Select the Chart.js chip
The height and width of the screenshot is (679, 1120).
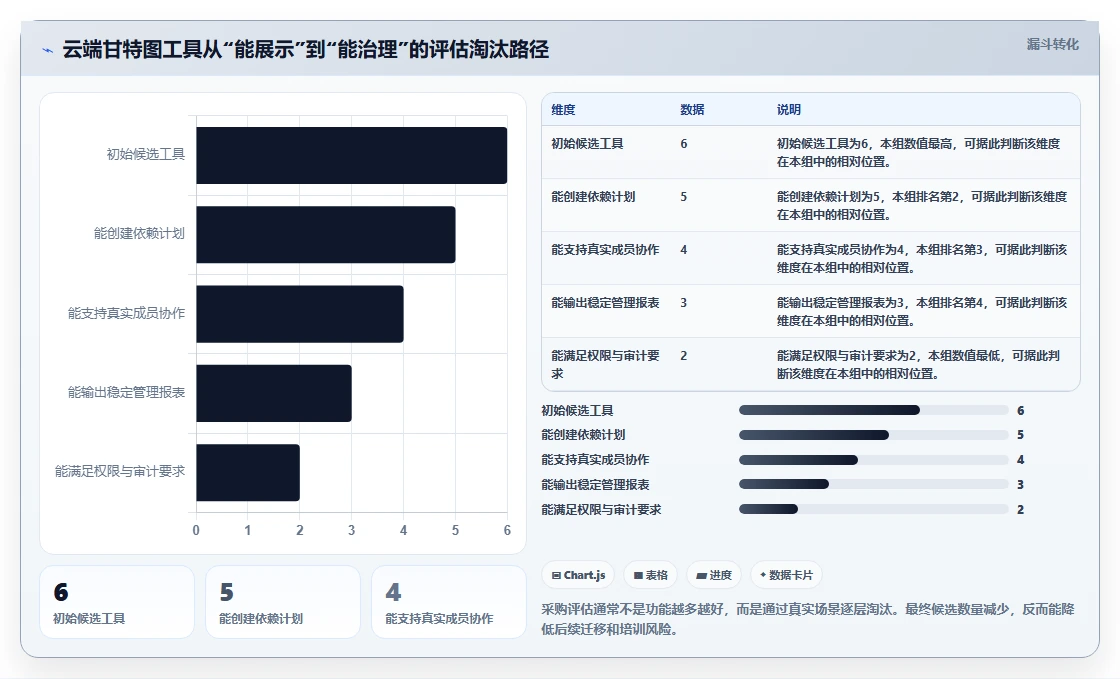(x=579, y=575)
